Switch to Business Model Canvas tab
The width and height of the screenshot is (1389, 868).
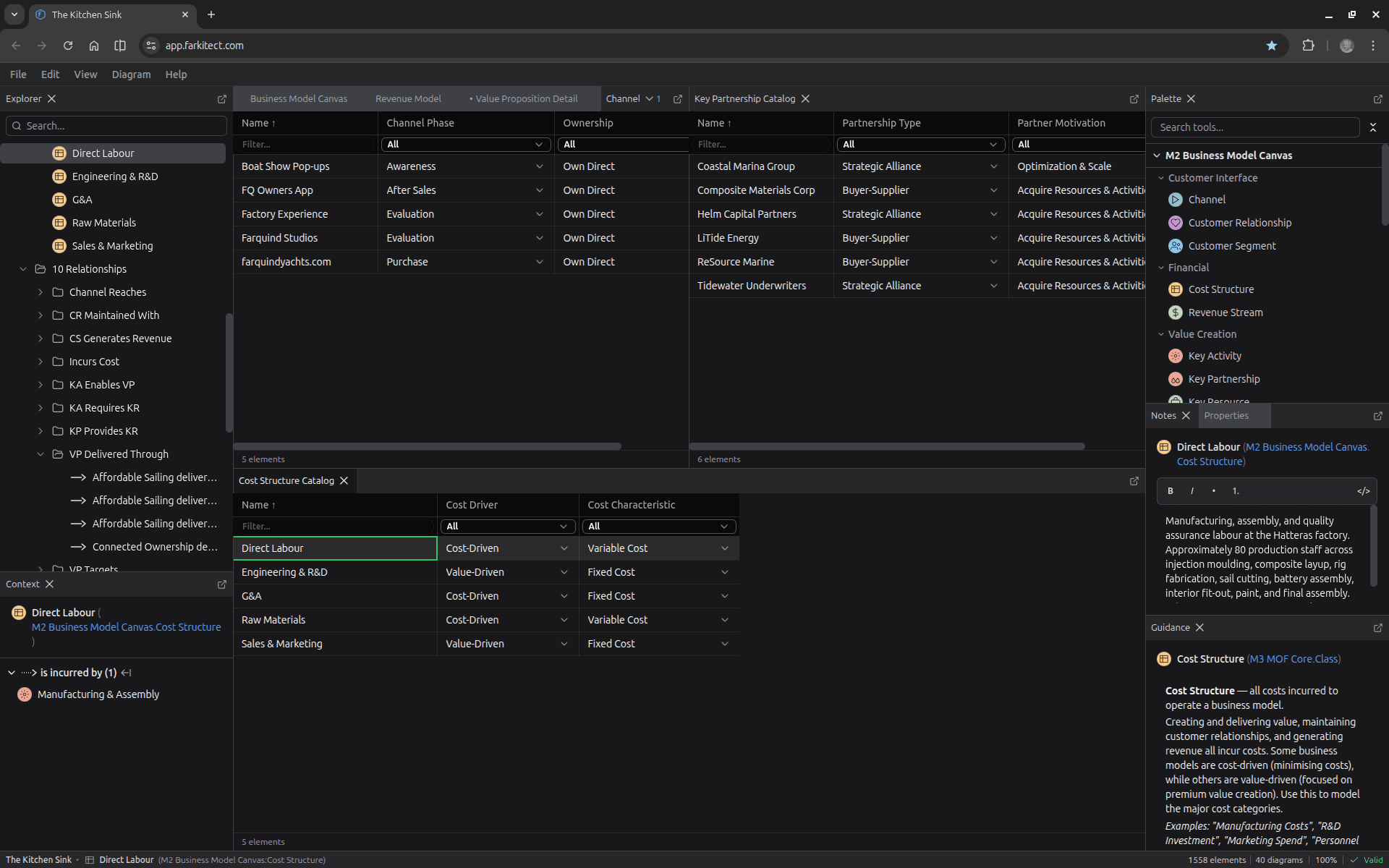click(298, 99)
